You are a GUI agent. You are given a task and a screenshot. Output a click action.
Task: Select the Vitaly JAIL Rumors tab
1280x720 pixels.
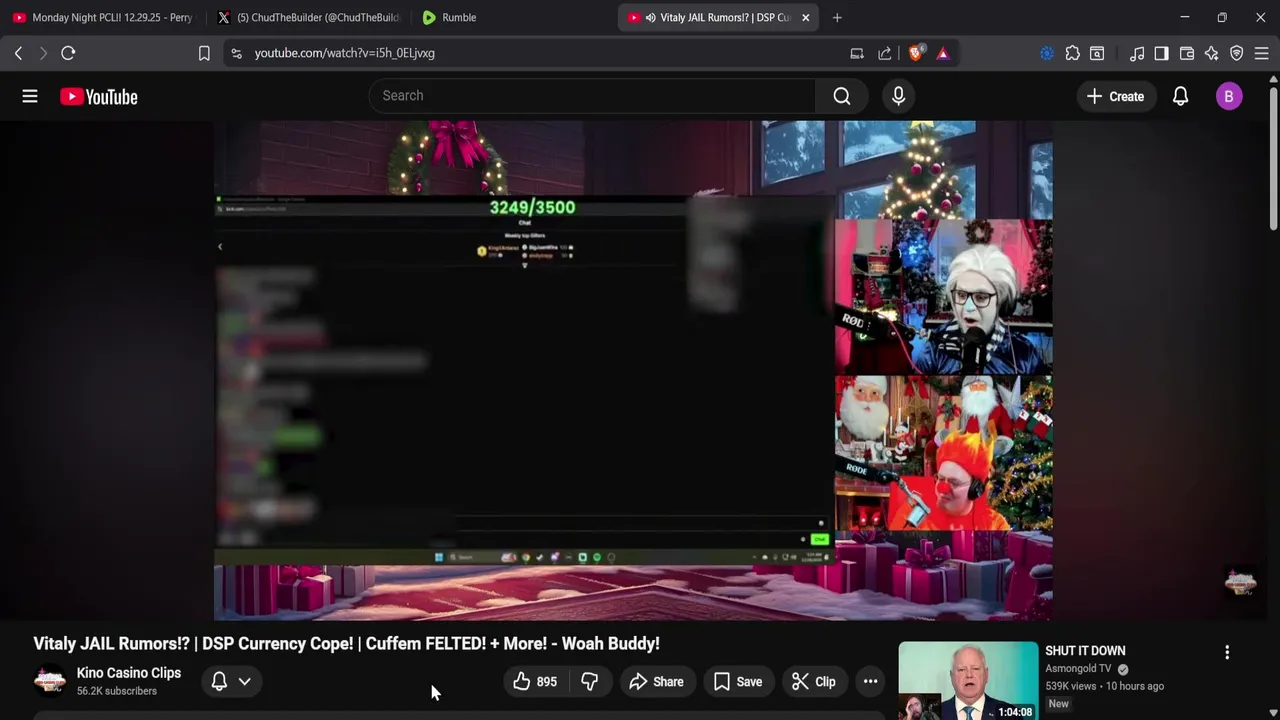click(718, 17)
